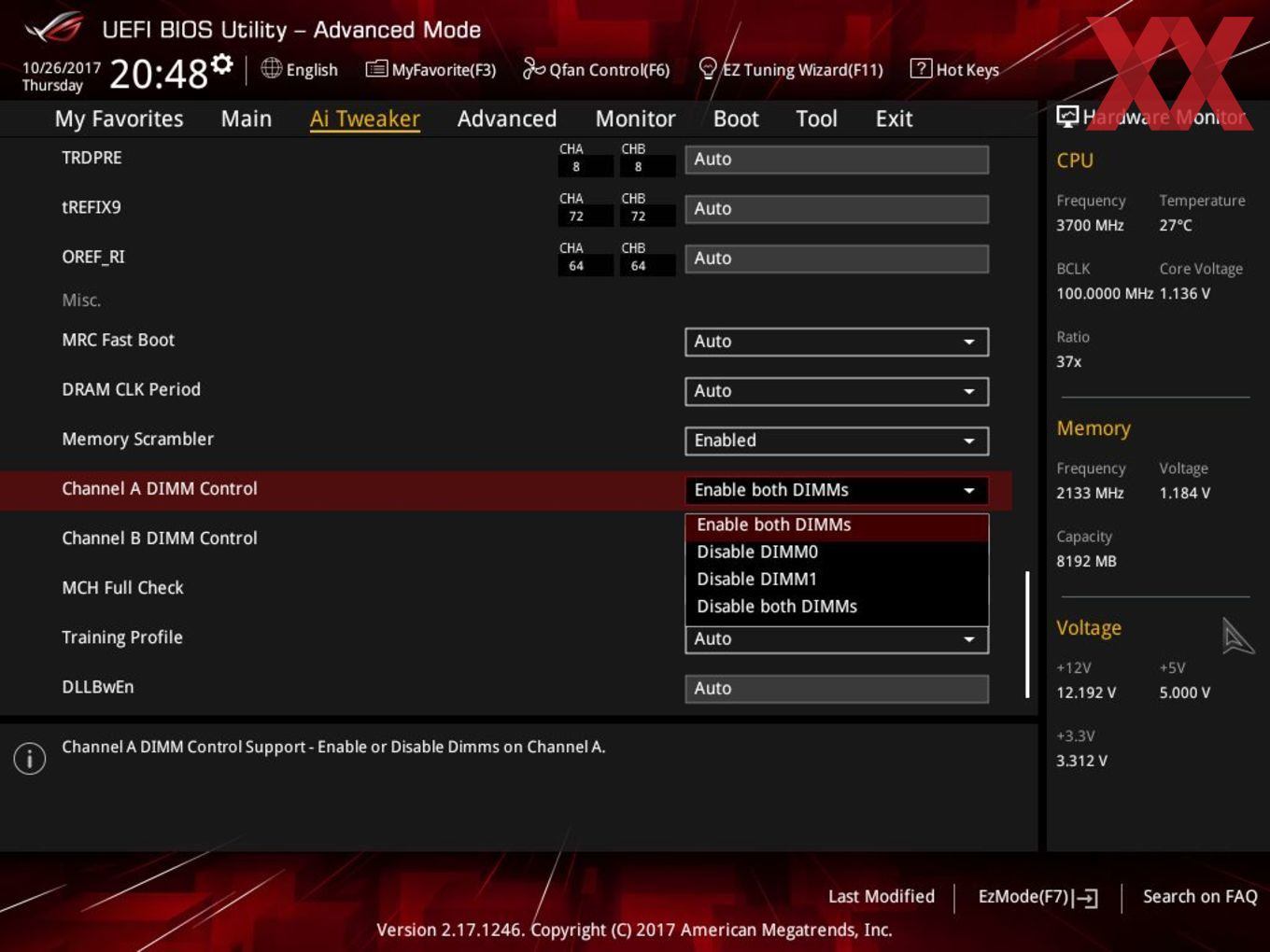This screenshot has height=952, width=1270.
Task: Expand the DRAM CLK Period dropdown
Action: coord(837,391)
